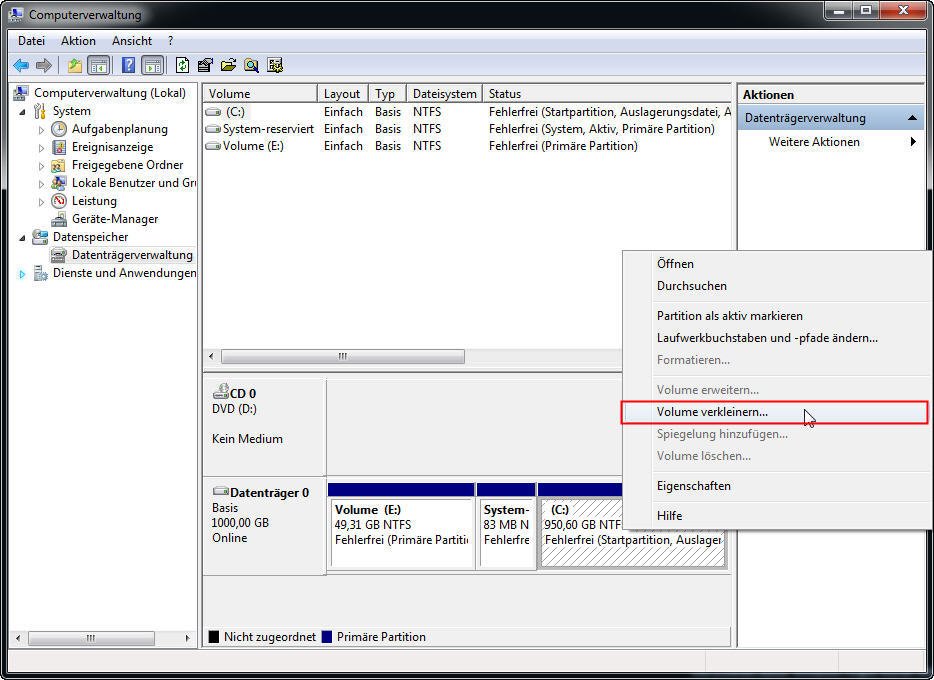Click the volume list scrollbar left arrow
The image size is (934, 680).
pos(211,357)
